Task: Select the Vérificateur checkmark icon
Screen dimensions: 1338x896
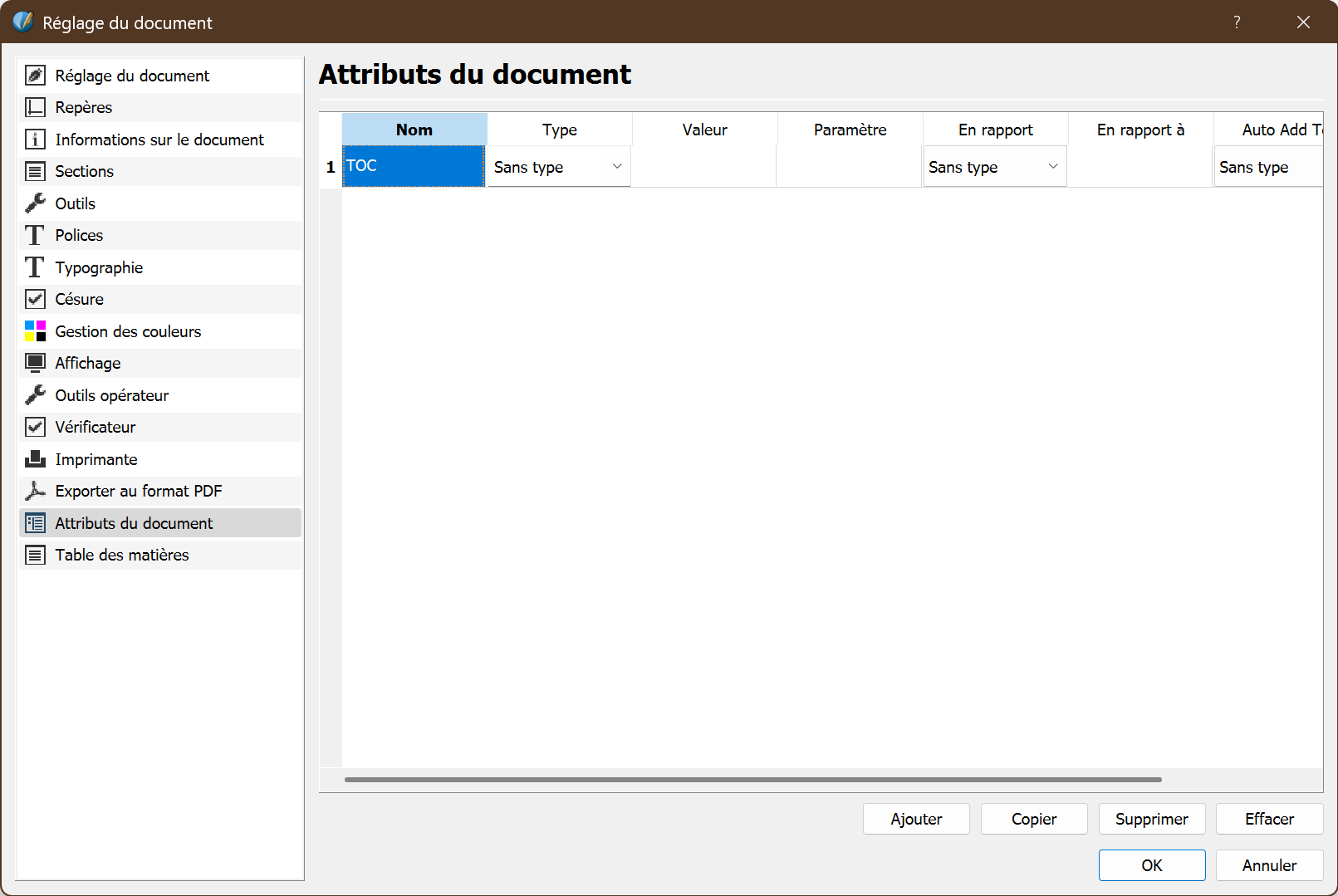Action: (x=36, y=427)
